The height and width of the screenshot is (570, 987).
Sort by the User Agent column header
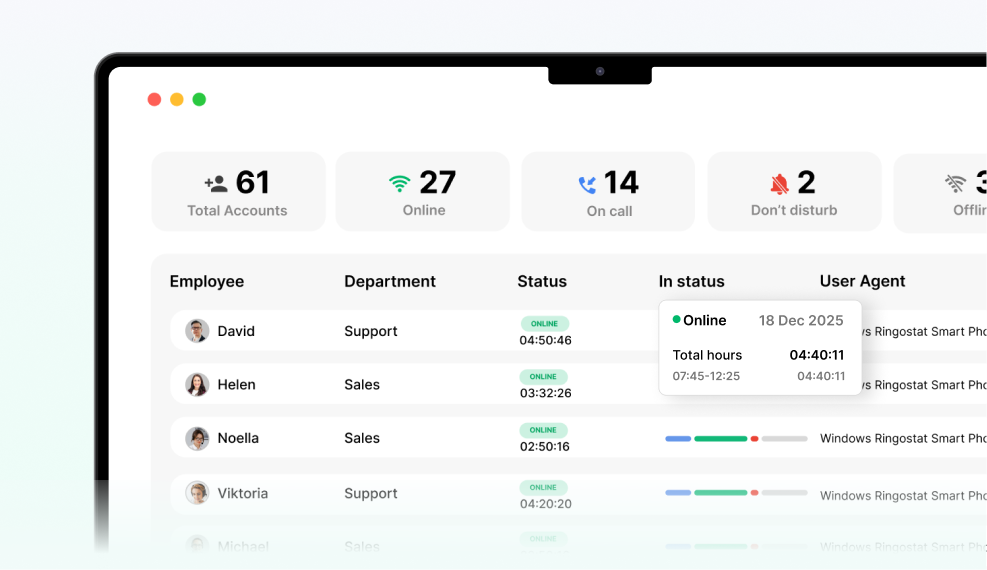coord(862,281)
